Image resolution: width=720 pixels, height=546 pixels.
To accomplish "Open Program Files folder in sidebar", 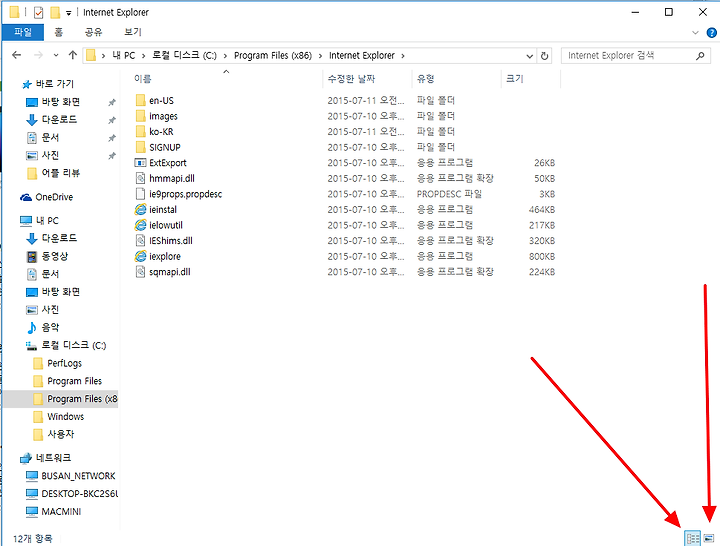I will [x=74, y=381].
